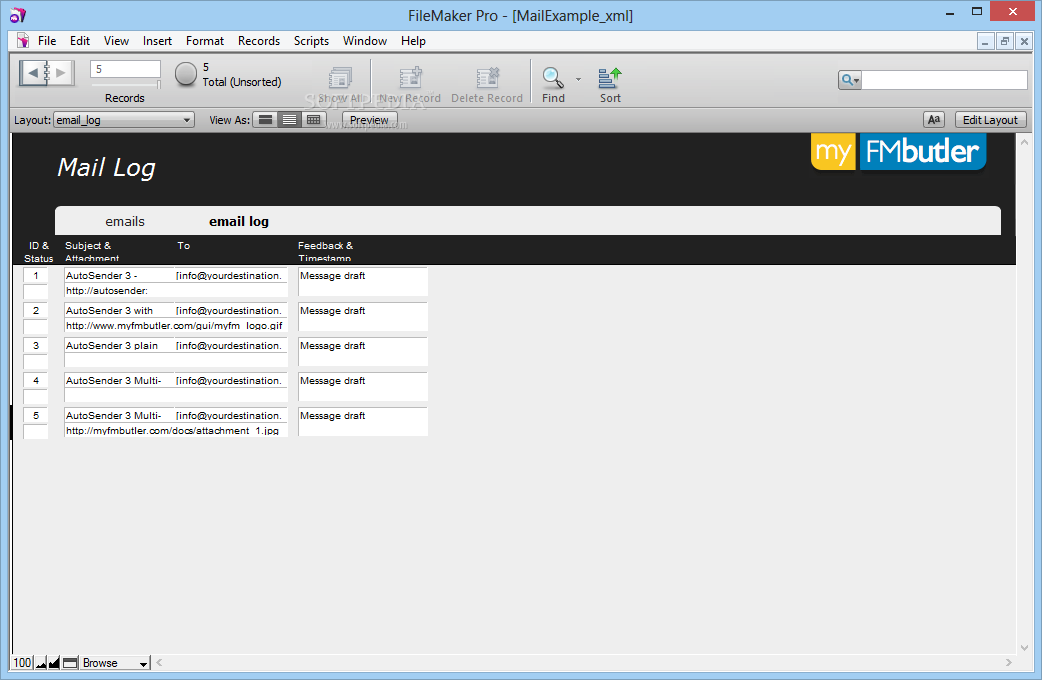Click the 'http://autosender:' attachment field
Image resolution: width=1042 pixels, height=680 pixels.
[176, 290]
